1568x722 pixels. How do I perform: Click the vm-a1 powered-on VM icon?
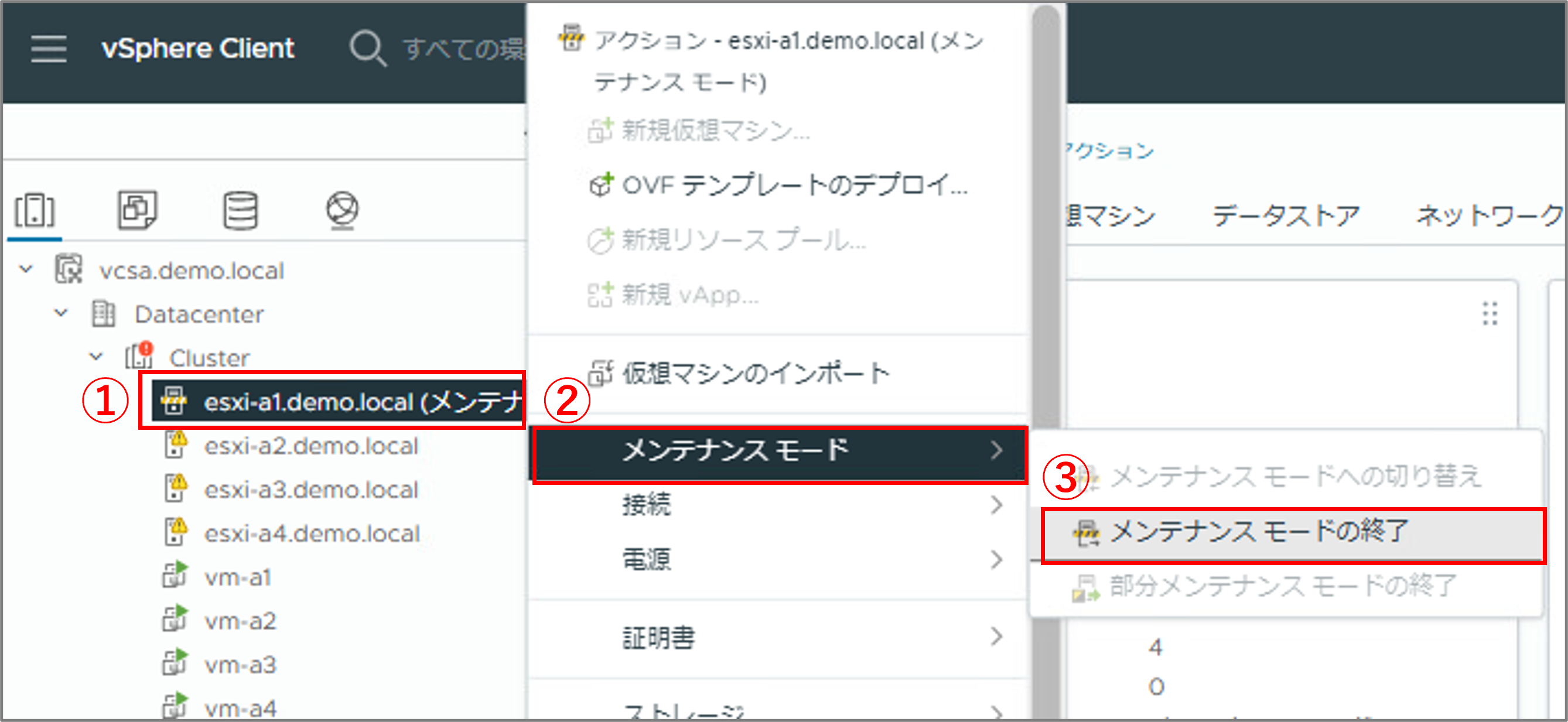[175, 575]
